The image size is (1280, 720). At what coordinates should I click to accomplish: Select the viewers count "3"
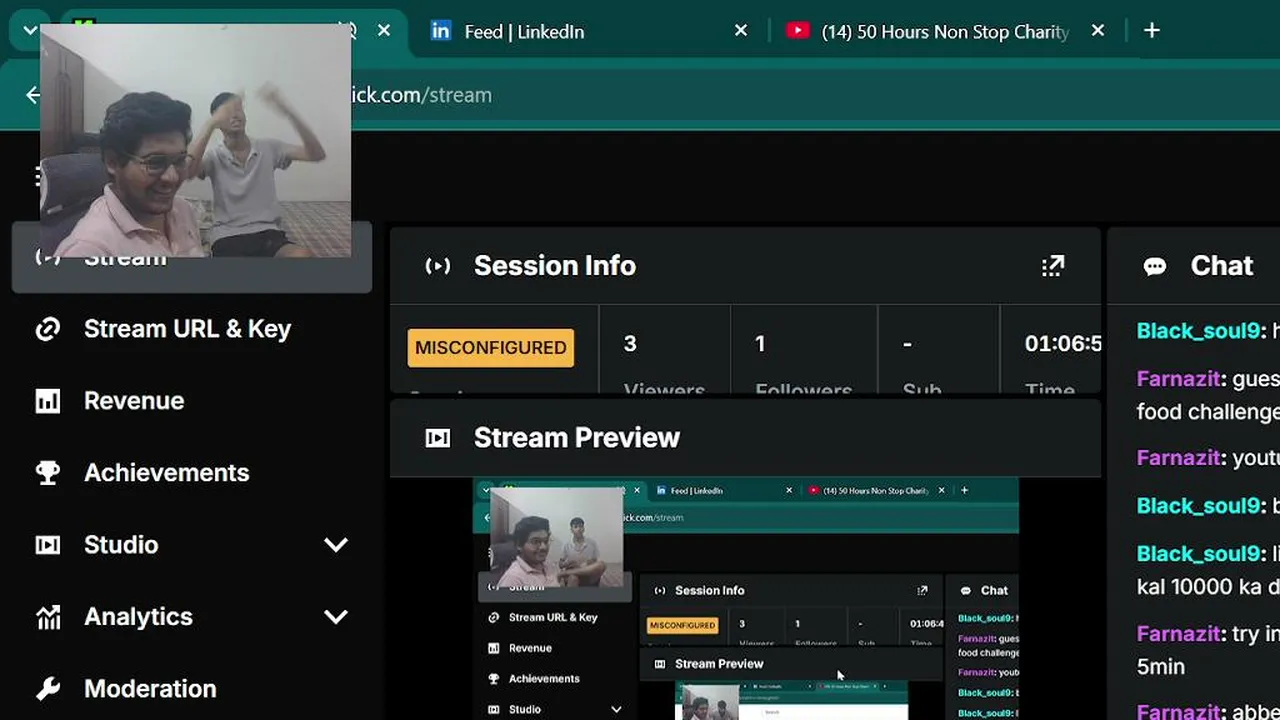tap(630, 344)
